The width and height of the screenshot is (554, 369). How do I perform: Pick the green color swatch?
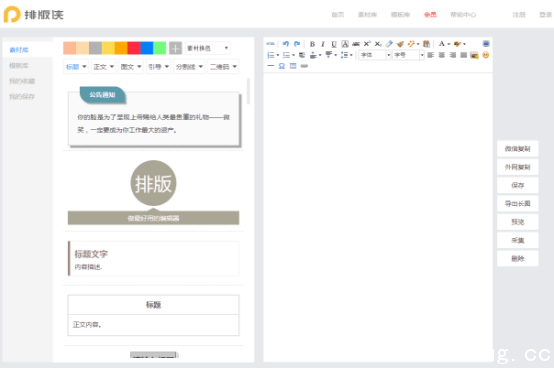click(159, 48)
